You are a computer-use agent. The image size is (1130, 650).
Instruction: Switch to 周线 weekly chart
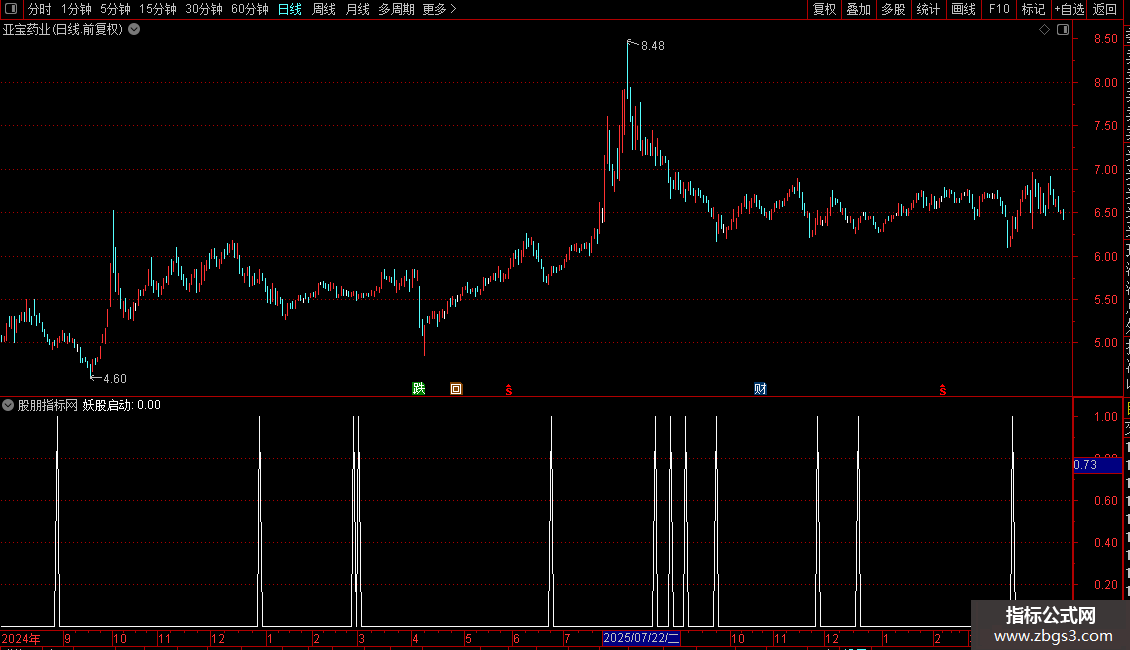tap(324, 9)
